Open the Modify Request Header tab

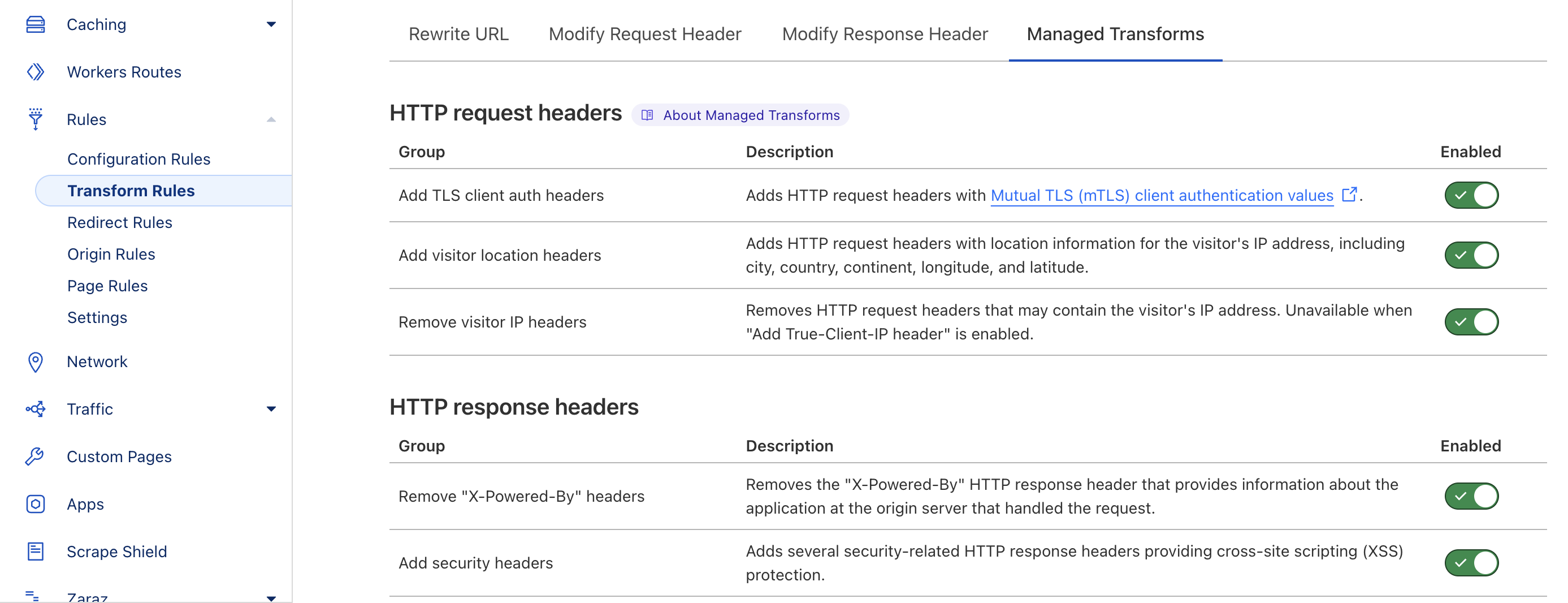point(644,34)
